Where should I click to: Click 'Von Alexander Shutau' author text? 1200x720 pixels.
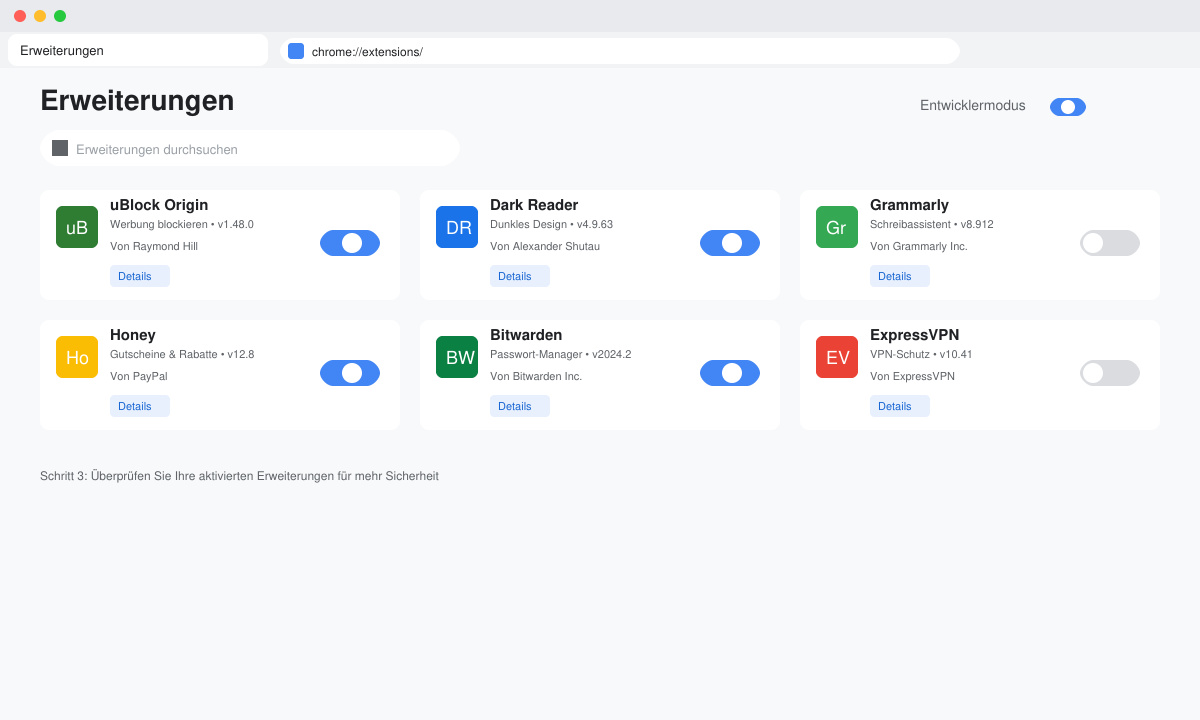pos(545,246)
